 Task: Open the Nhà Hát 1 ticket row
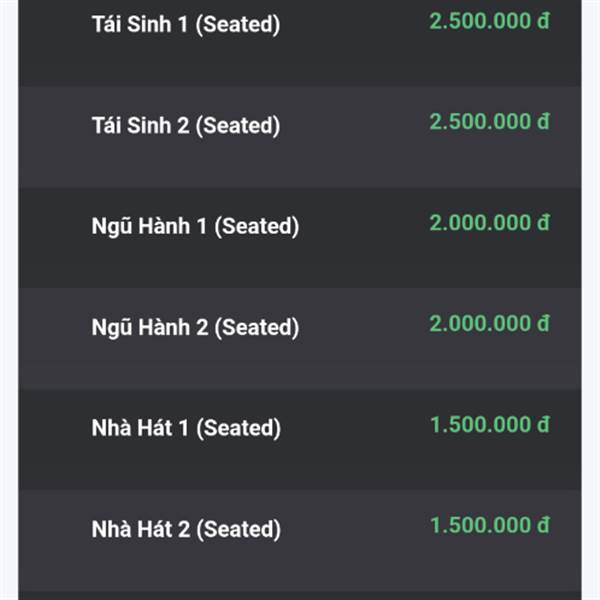pyautogui.click(x=300, y=440)
